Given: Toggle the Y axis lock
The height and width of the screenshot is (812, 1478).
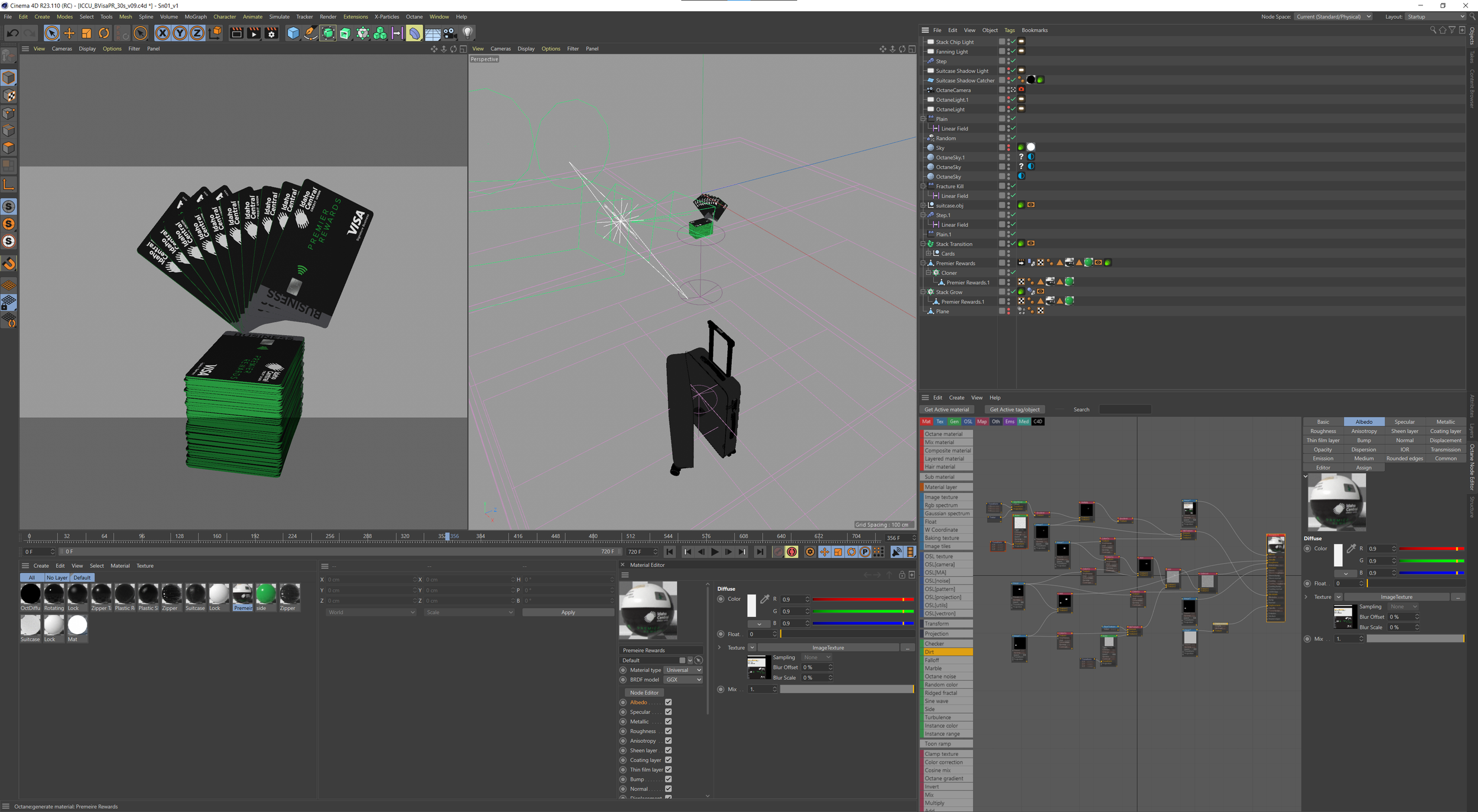Looking at the screenshot, I should pyautogui.click(x=180, y=33).
